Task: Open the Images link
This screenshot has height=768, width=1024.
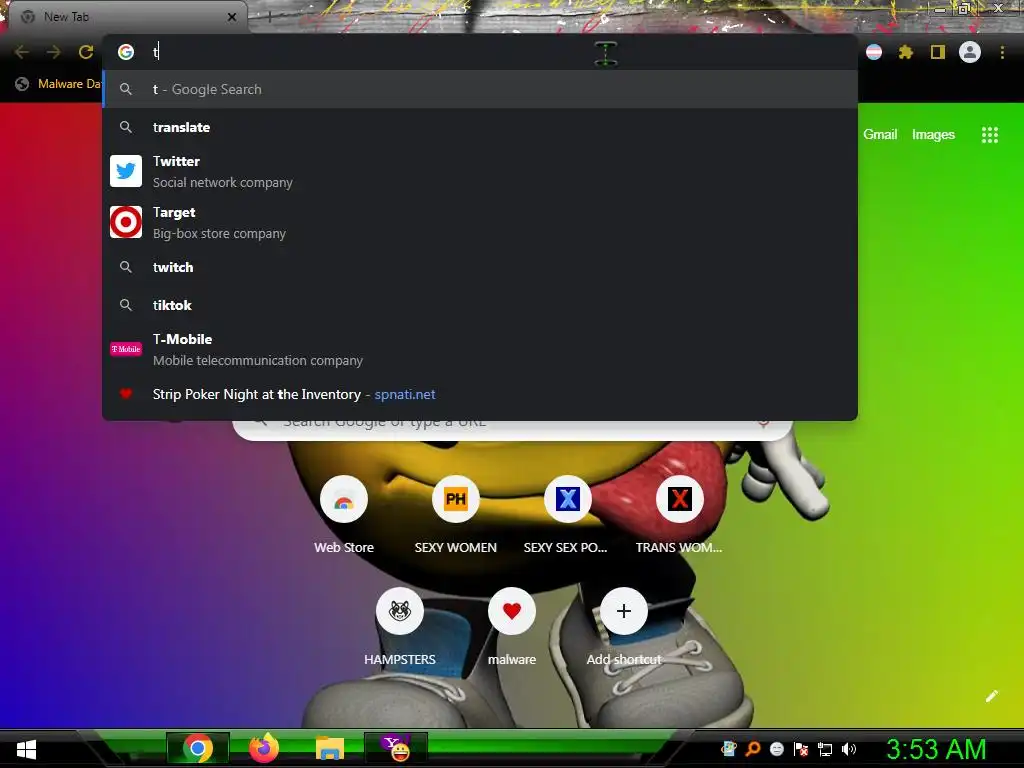Action: 933,135
